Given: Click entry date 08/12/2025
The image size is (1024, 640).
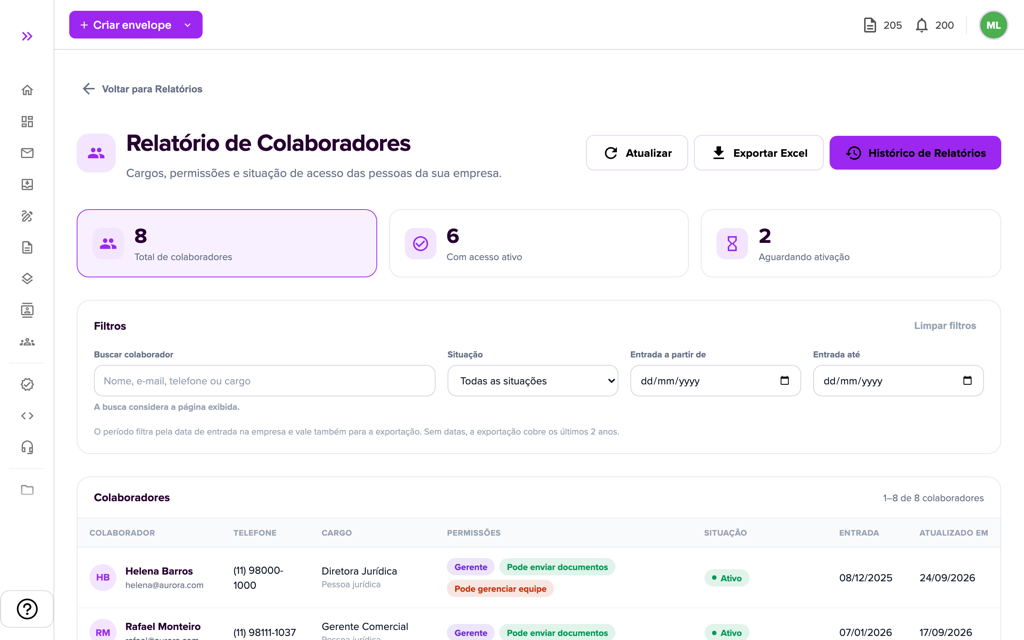Looking at the screenshot, I should (865, 577).
